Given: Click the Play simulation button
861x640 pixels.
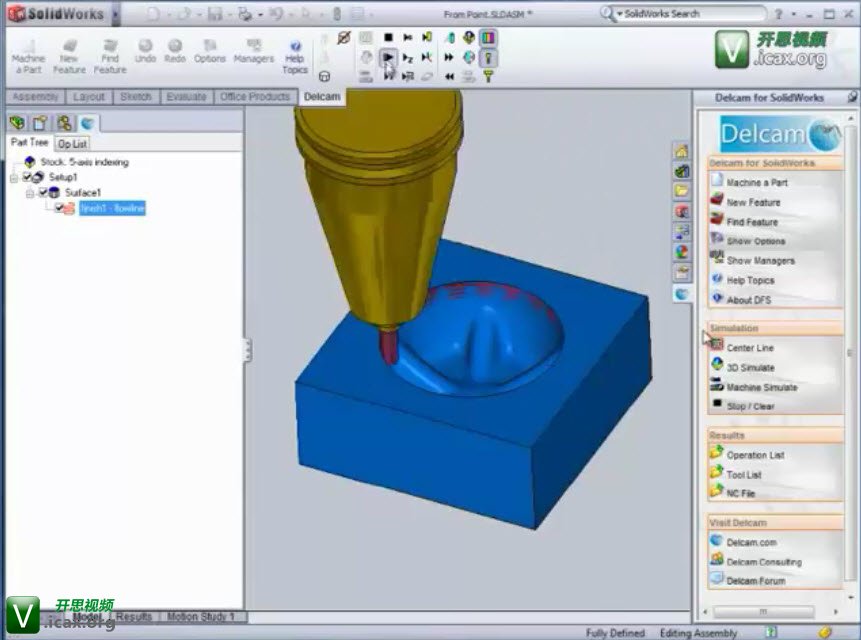Looking at the screenshot, I should (x=388, y=57).
